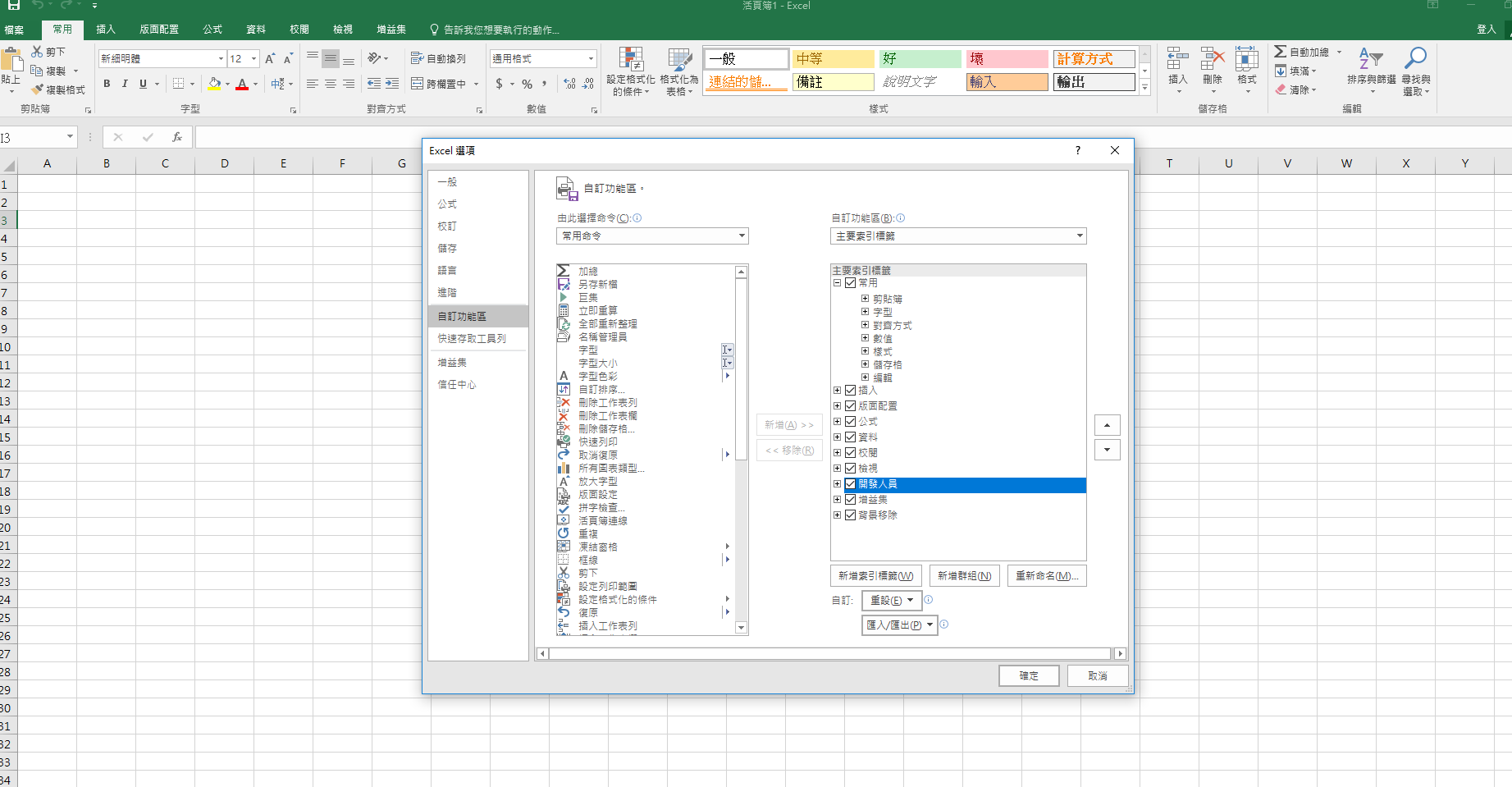Click the Bold formatting icon

pos(107,84)
